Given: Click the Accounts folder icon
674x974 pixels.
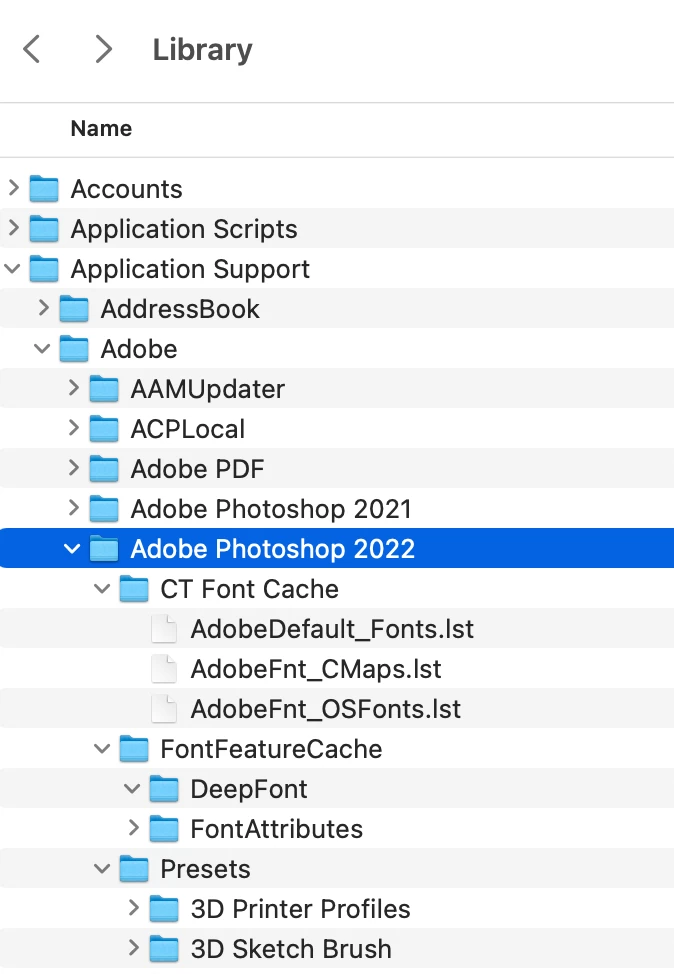Looking at the screenshot, I should 44,189.
